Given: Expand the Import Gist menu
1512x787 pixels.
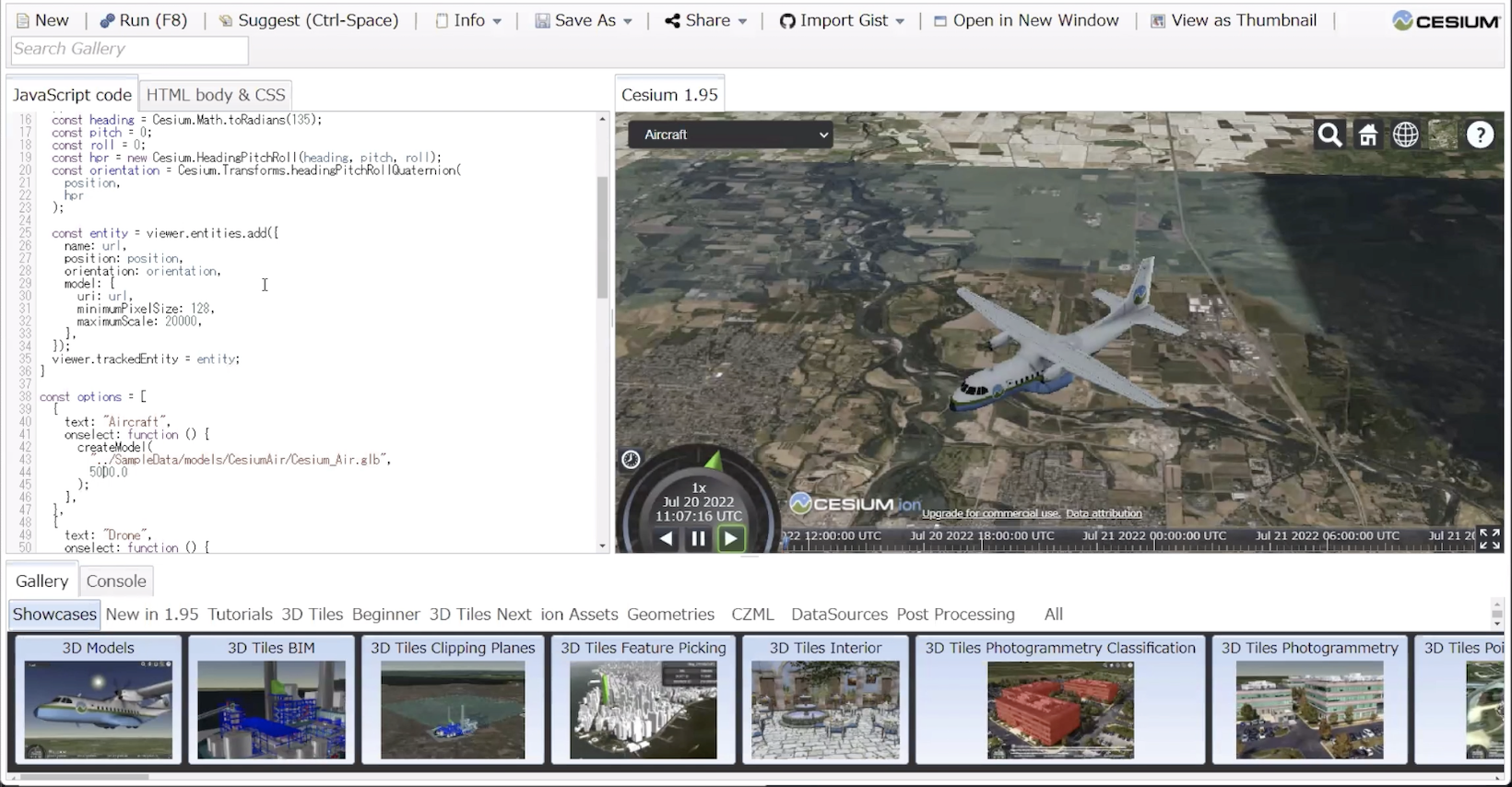Looking at the screenshot, I should pyautogui.click(x=842, y=20).
